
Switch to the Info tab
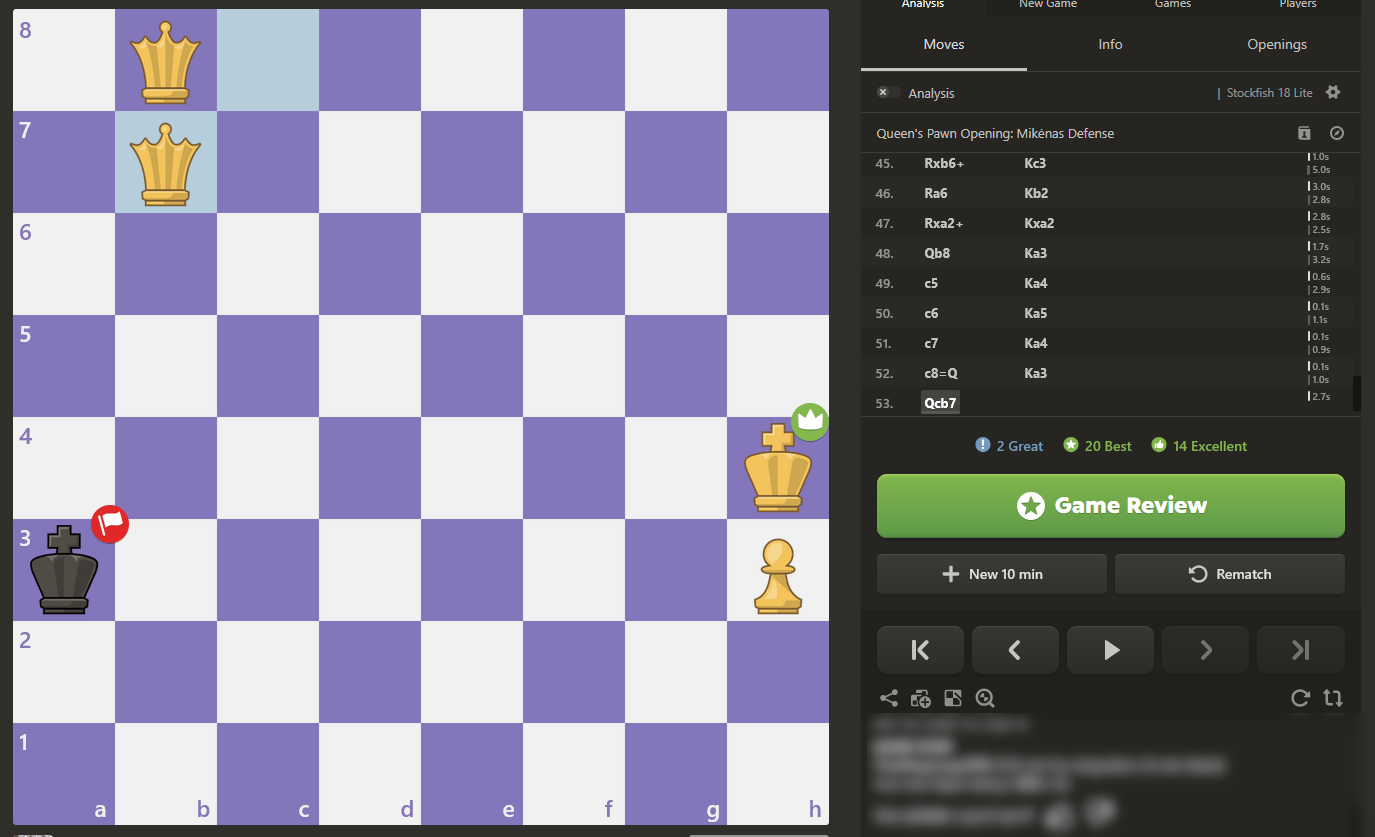coord(1110,44)
